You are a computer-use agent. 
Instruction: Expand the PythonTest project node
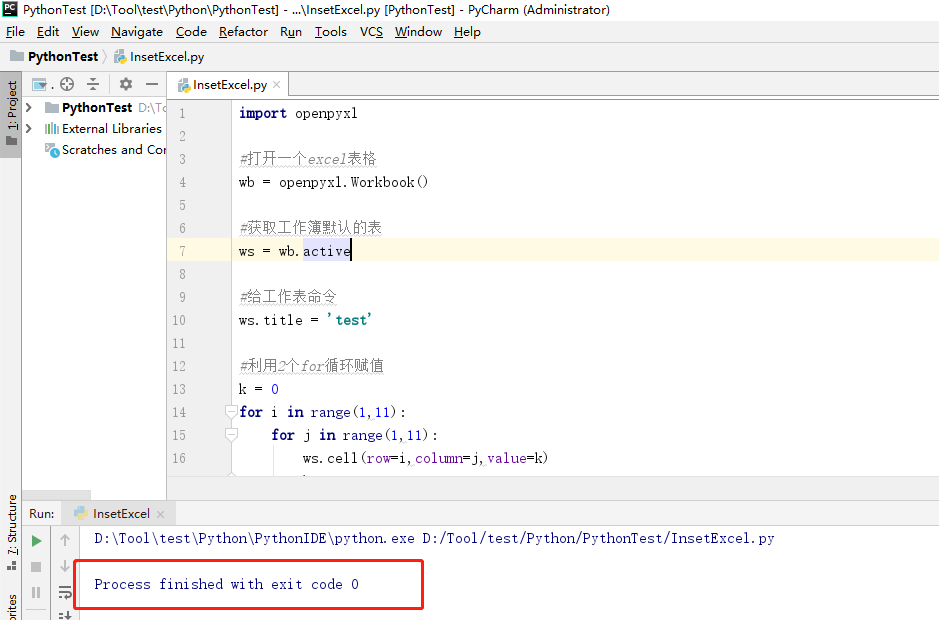28,107
